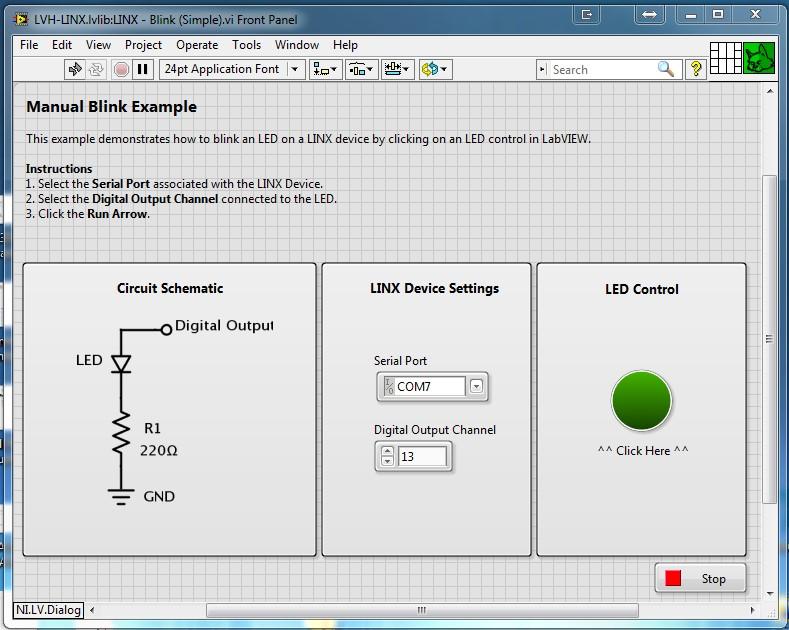This screenshot has width=789, height=630.
Task: Click the horizontal scrollbar left arrow
Action: 92,610
